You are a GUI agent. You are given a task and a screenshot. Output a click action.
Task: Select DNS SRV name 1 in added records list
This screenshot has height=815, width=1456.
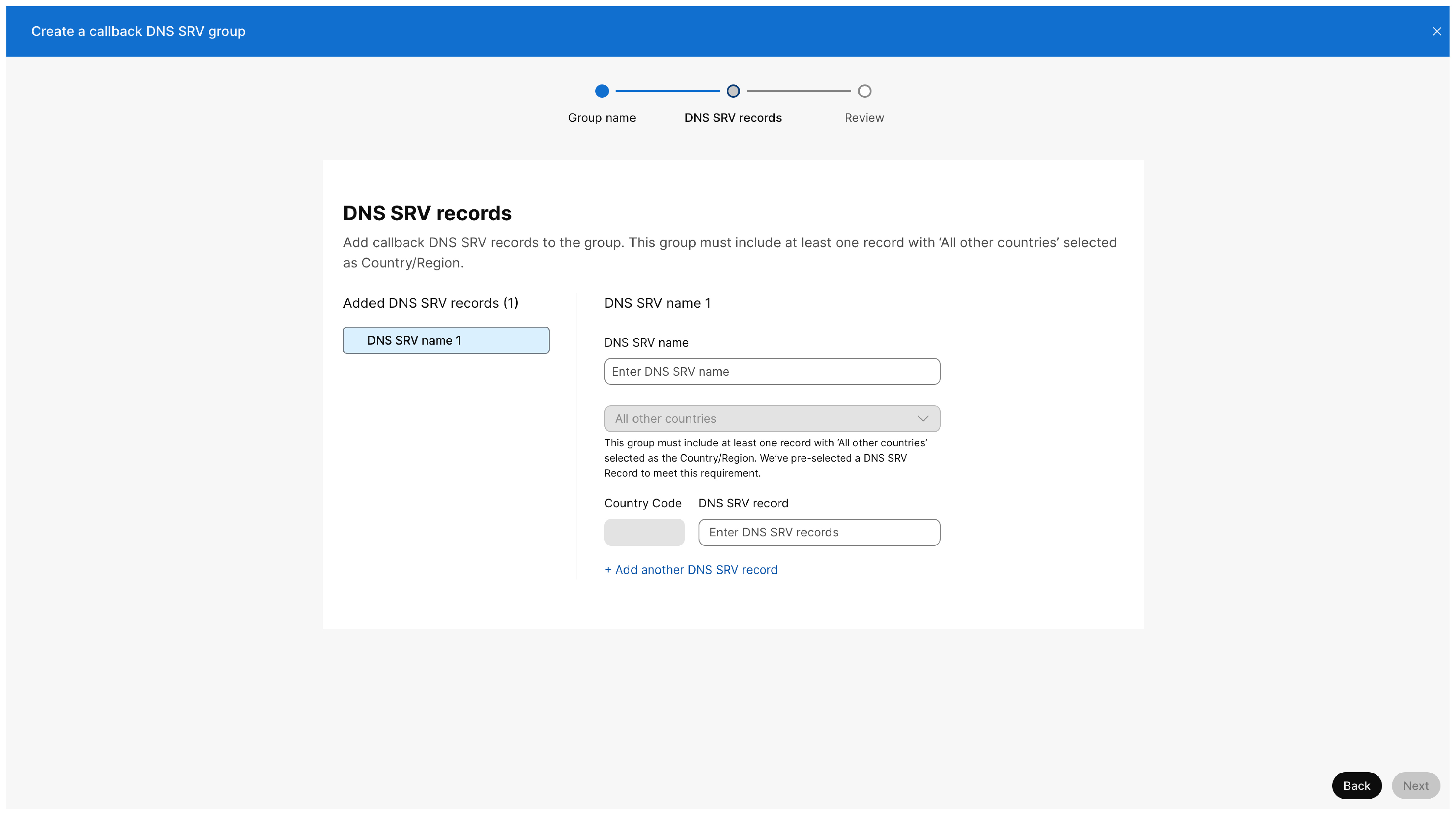point(446,340)
